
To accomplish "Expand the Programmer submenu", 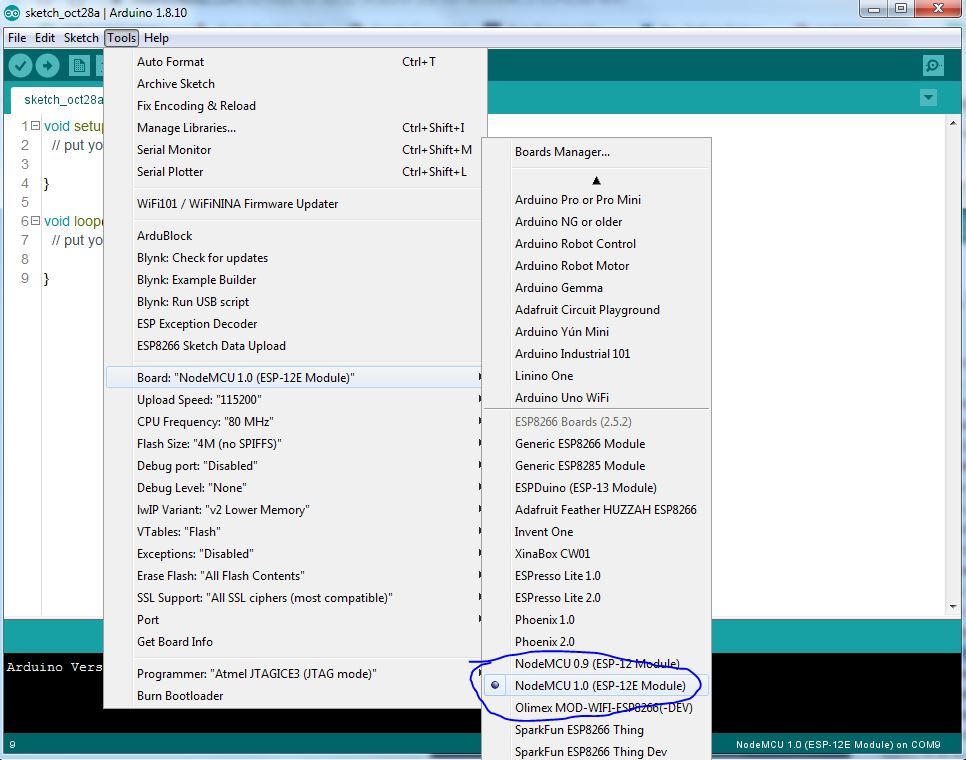I will pyautogui.click(x=294, y=674).
